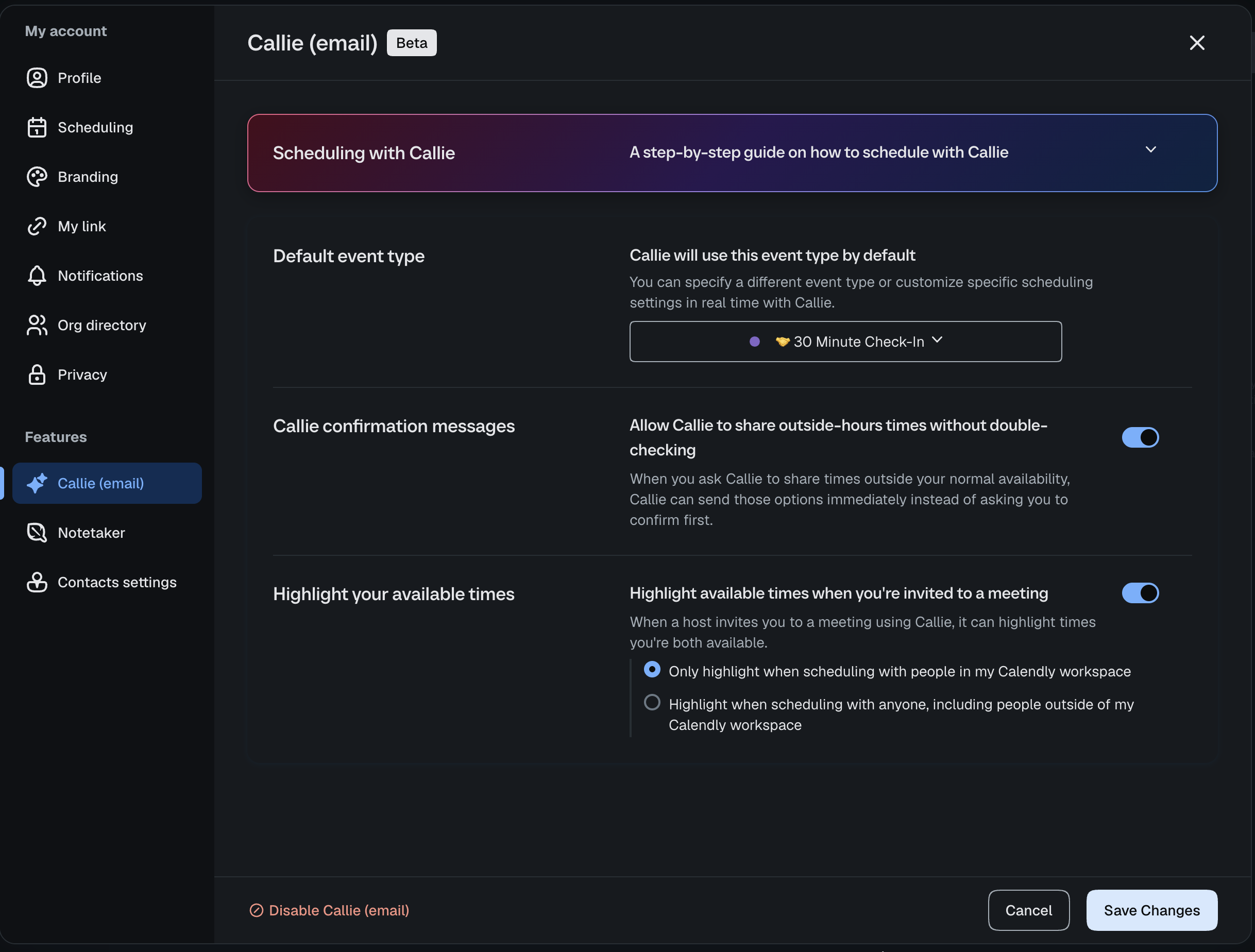Click the Cancel button
The width and height of the screenshot is (1255, 952).
click(x=1029, y=910)
